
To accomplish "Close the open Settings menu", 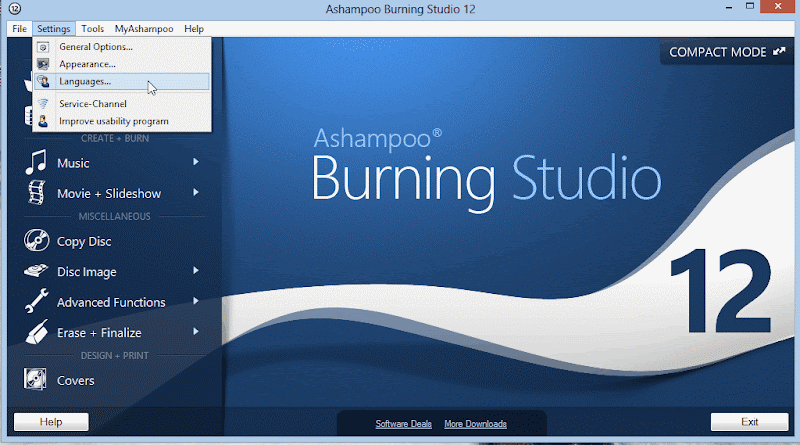I will (x=54, y=29).
